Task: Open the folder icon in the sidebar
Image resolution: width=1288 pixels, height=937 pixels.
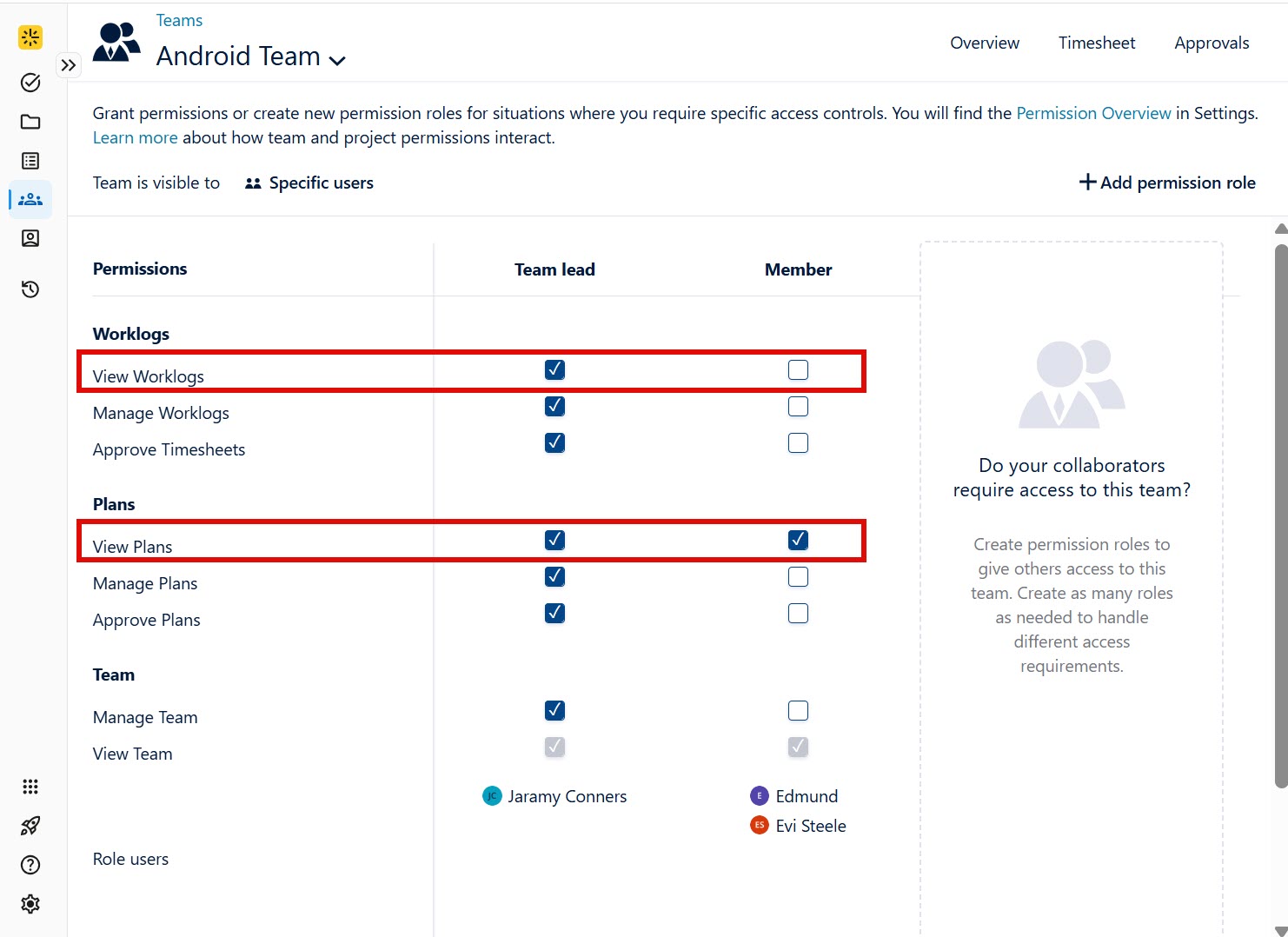Action: point(30,122)
